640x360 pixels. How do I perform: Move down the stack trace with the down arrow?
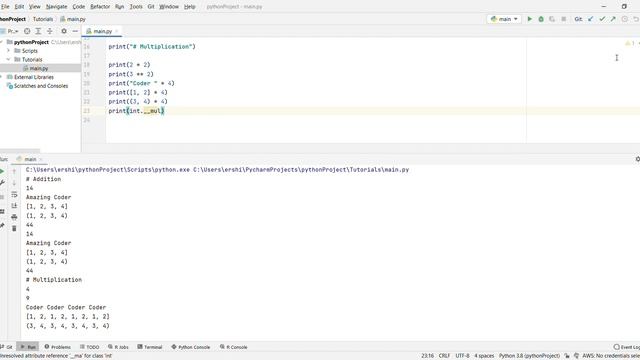point(14,183)
